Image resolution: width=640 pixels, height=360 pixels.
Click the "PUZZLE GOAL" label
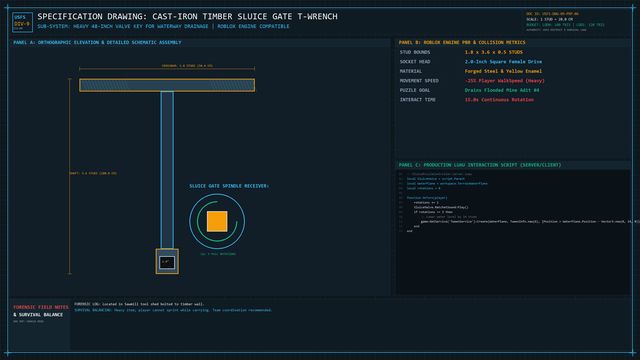point(415,90)
